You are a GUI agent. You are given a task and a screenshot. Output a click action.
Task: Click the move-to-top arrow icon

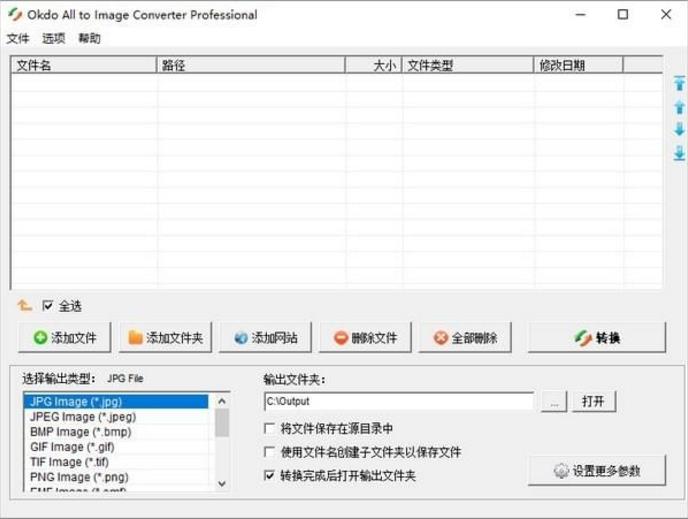pos(679,84)
